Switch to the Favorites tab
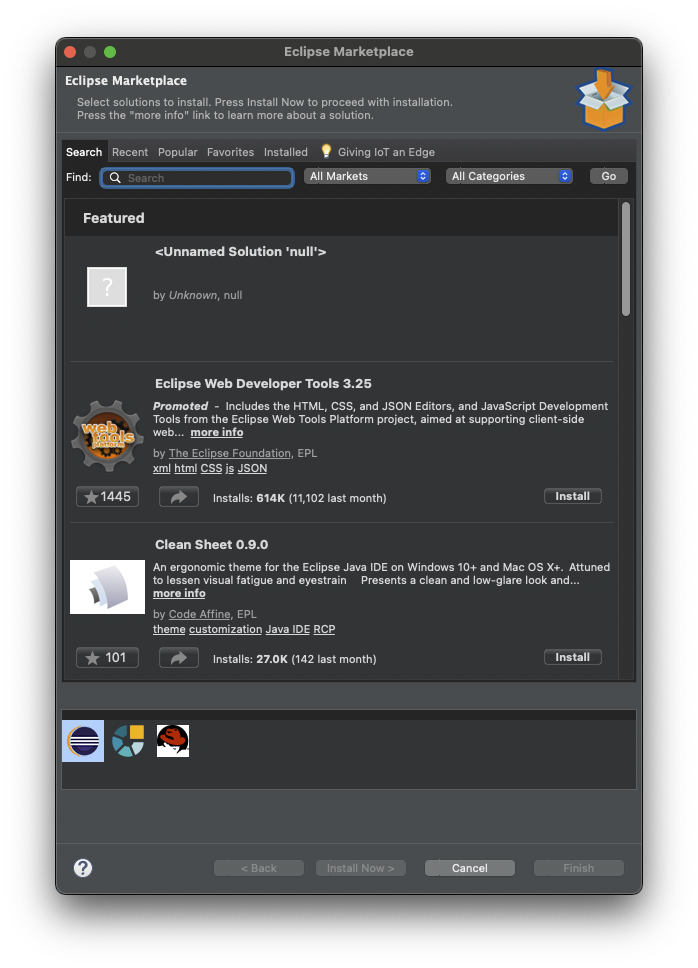The image size is (698, 968). (x=230, y=152)
